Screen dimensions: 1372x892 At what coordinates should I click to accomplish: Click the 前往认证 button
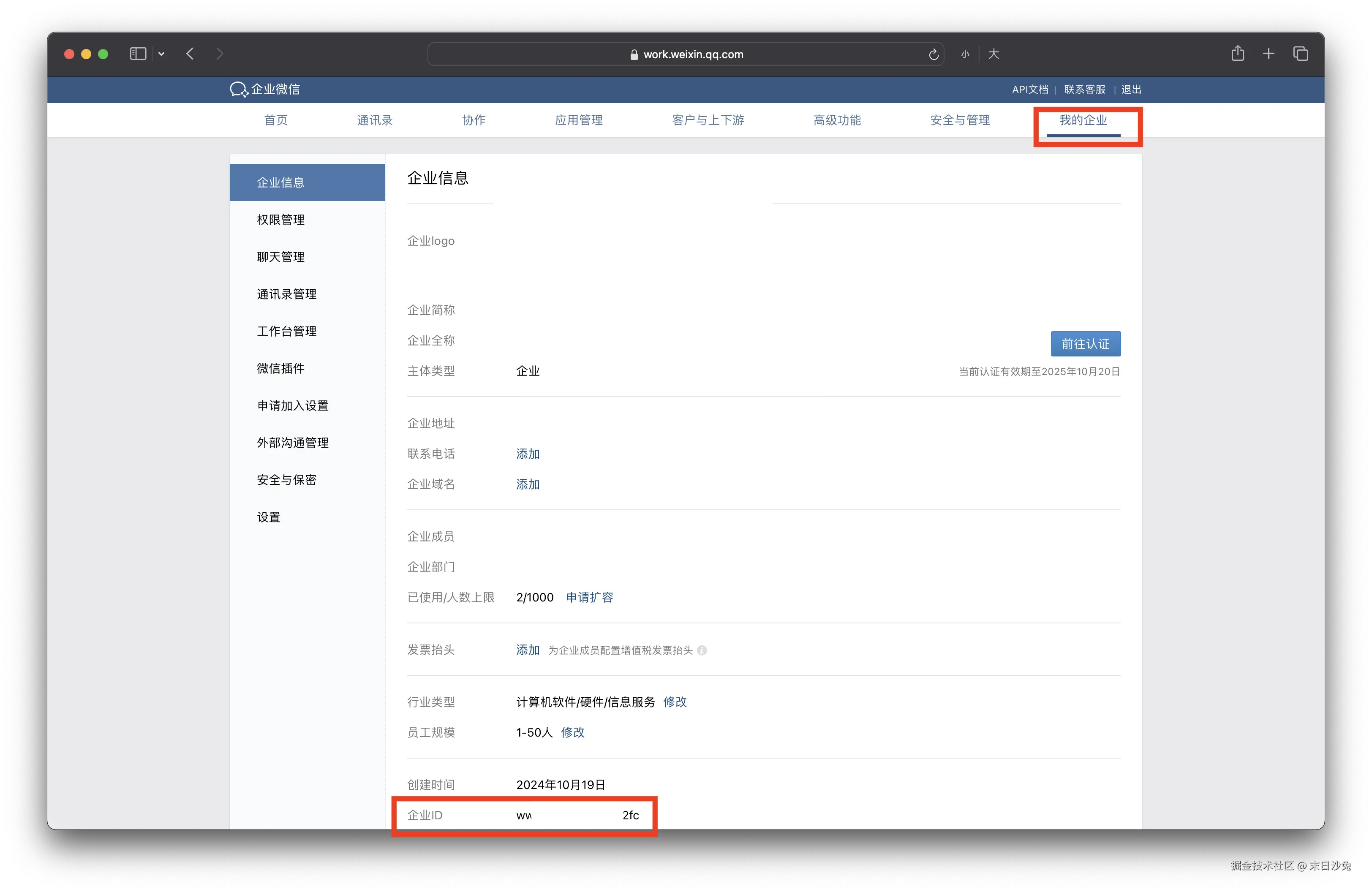[1086, 344]
